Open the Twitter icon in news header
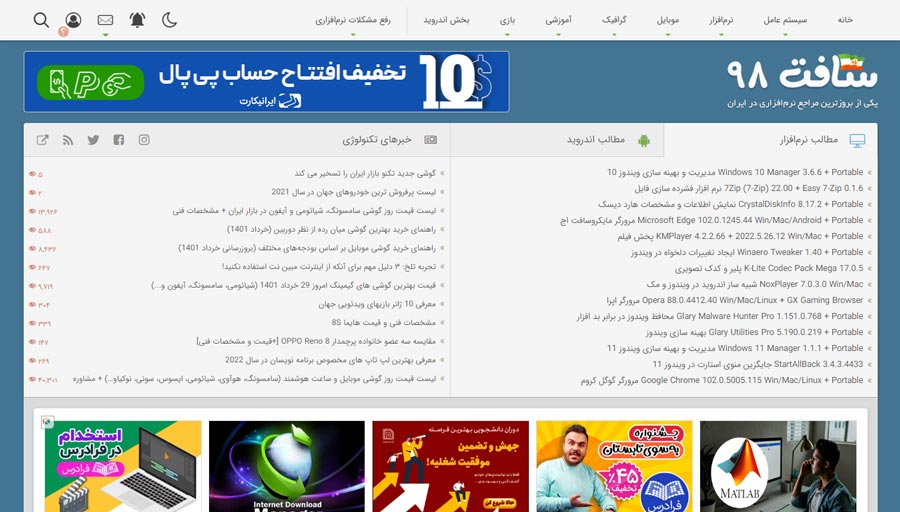This screenshot has width=900, height=512. coord(94,140)
